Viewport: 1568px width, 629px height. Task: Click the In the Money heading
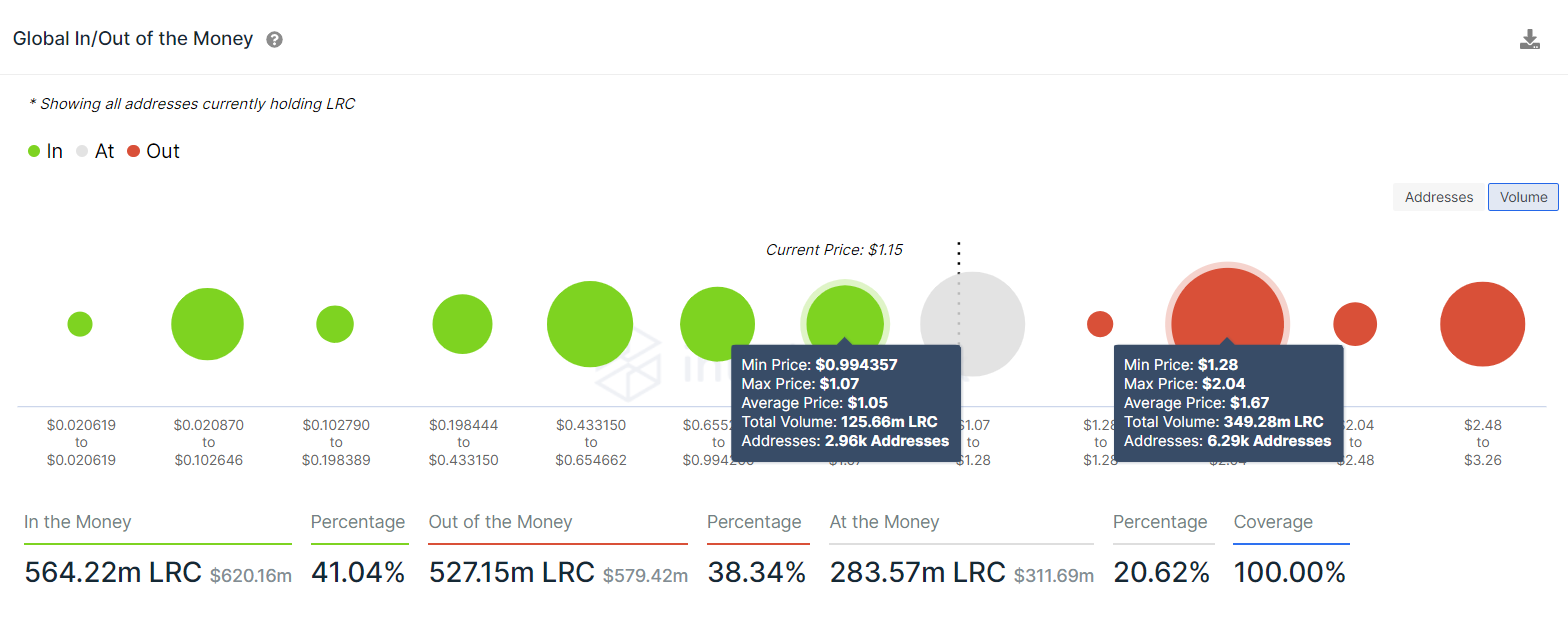[x=78, y=522]
